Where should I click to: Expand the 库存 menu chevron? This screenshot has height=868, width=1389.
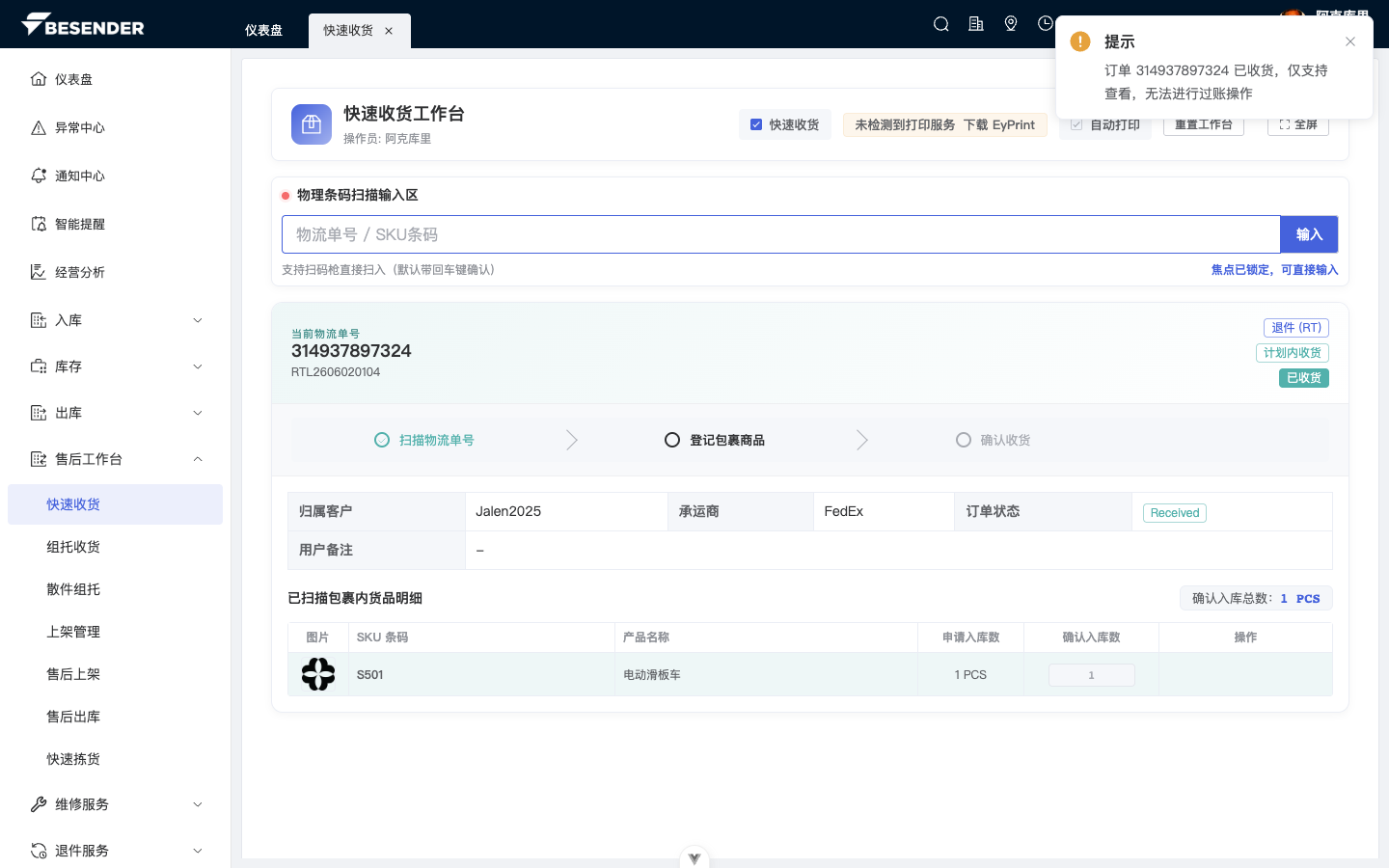(x=198, y=366)
